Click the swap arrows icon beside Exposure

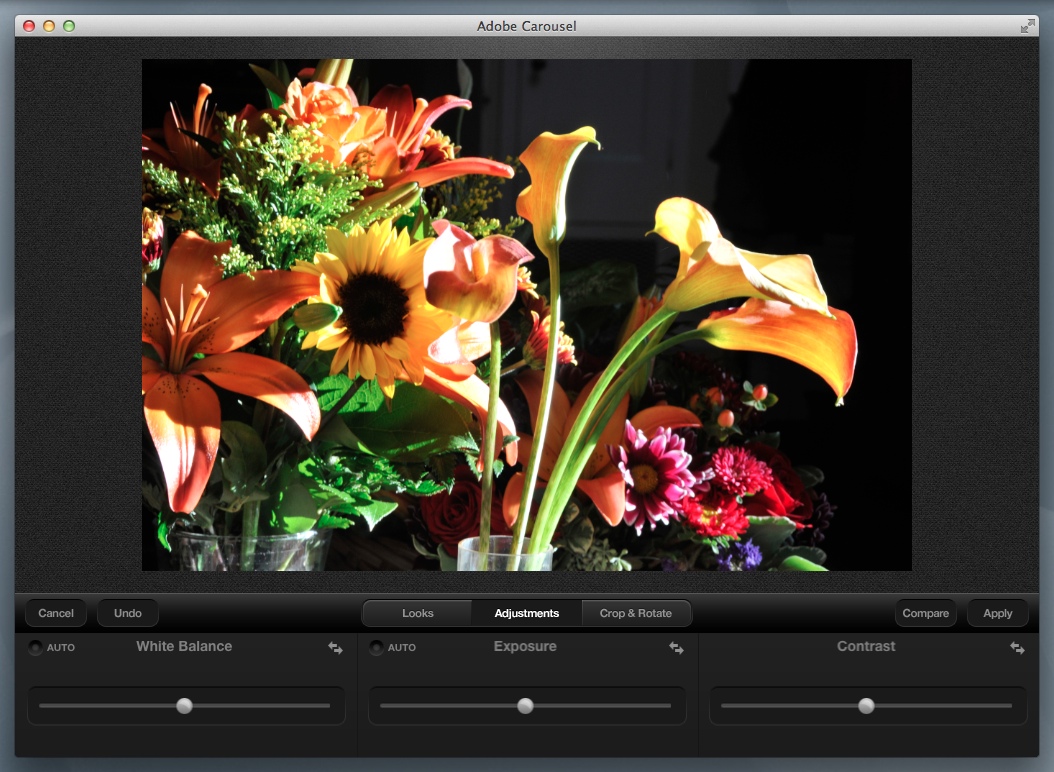point(676,648)
